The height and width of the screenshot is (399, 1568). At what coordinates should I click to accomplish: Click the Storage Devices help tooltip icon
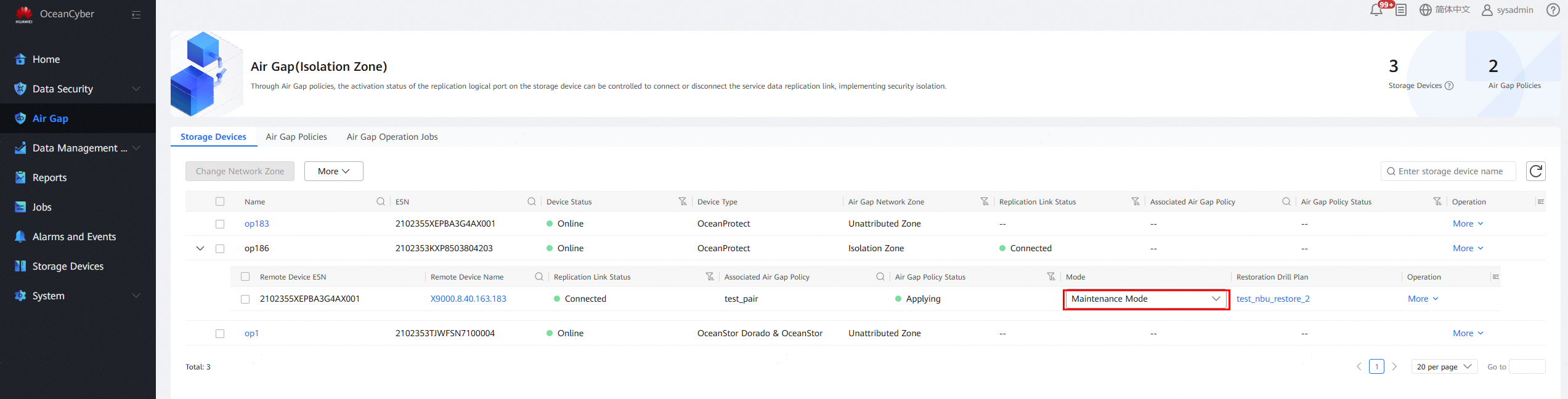[1449, 86]
